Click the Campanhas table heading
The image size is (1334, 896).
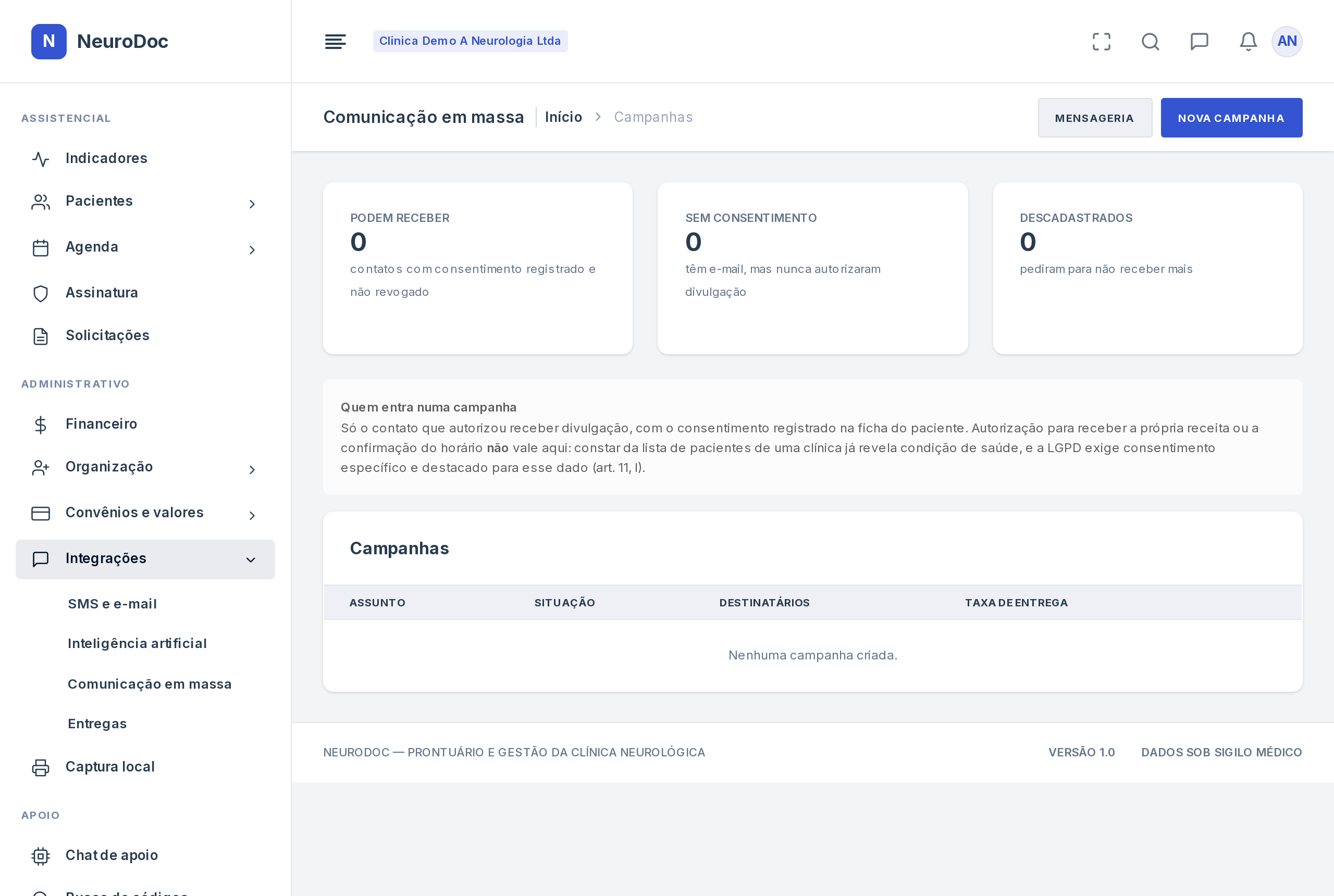399,548
